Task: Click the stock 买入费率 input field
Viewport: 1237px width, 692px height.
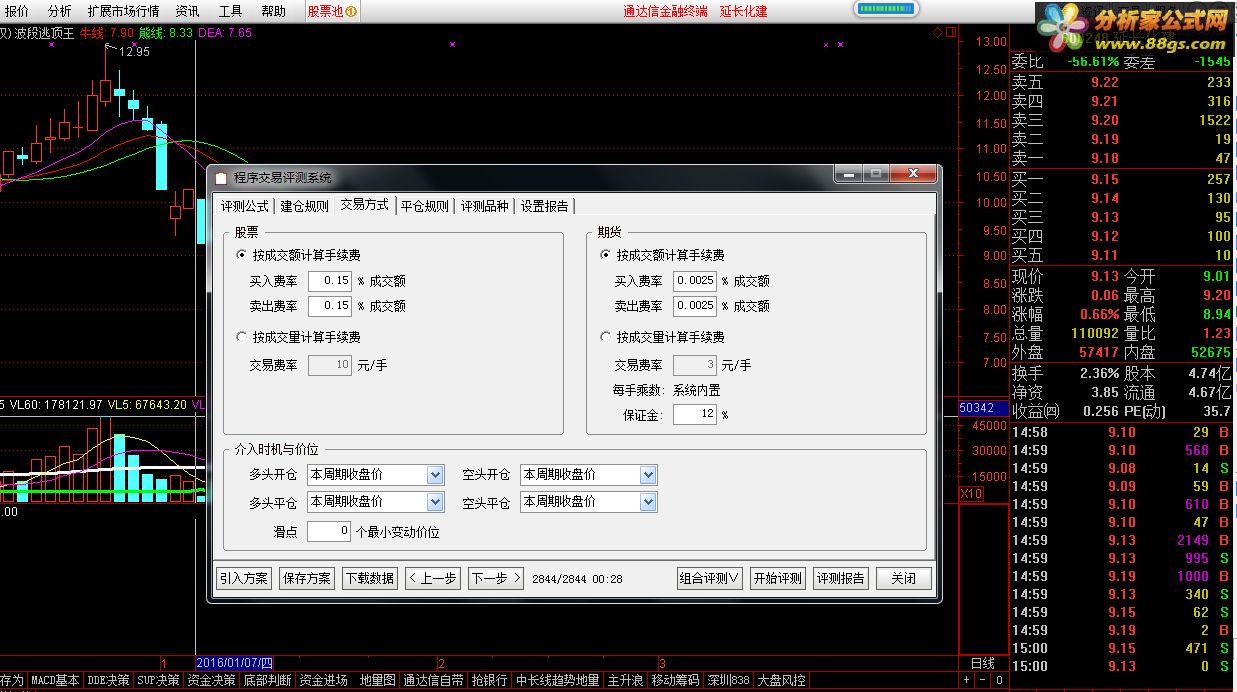Action: tap(330, 281)
